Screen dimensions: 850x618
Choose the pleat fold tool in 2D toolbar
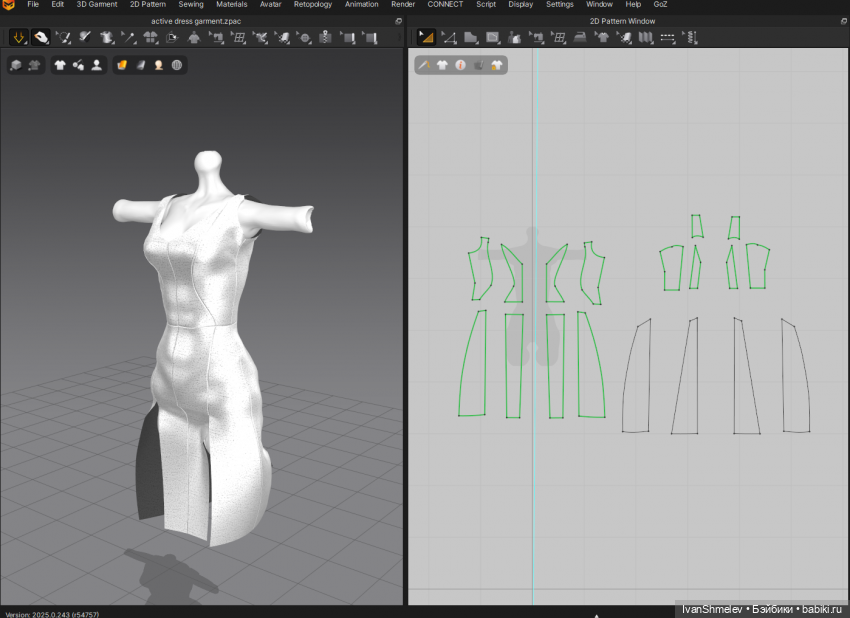click(x=645, y=37)
